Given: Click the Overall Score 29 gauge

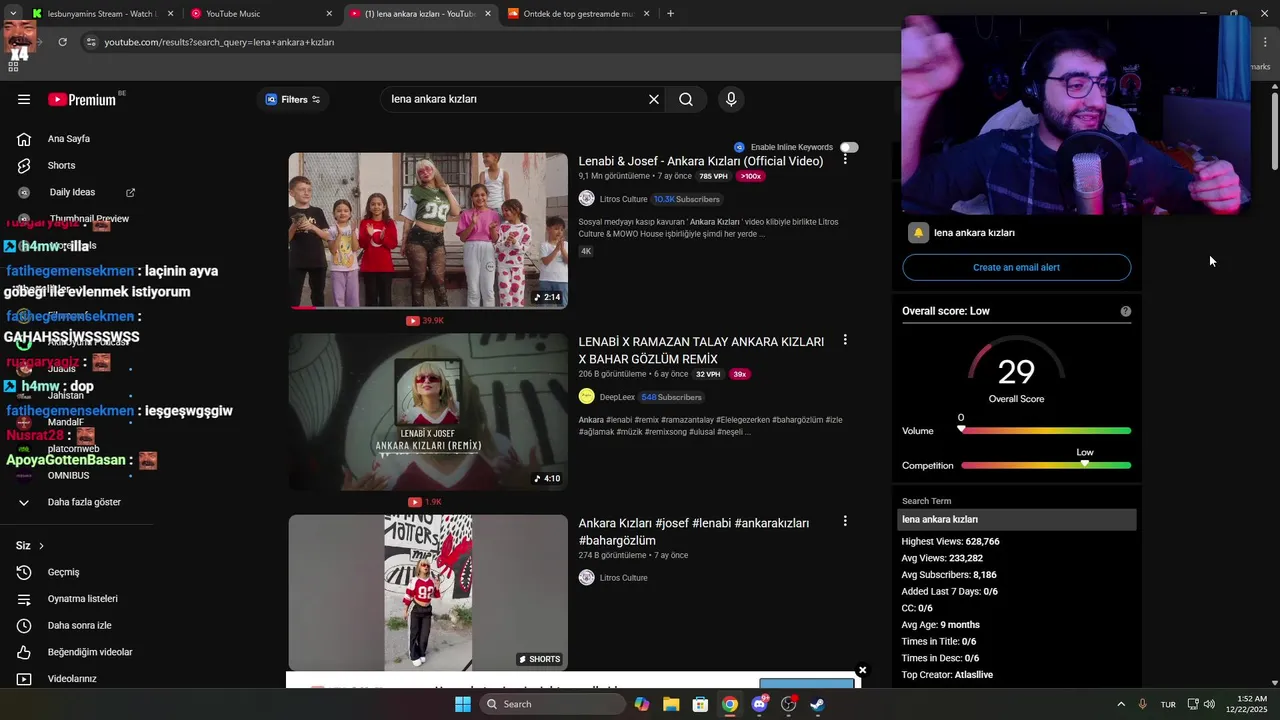Looking at the screenshot, I should (x=1016, y=372).
